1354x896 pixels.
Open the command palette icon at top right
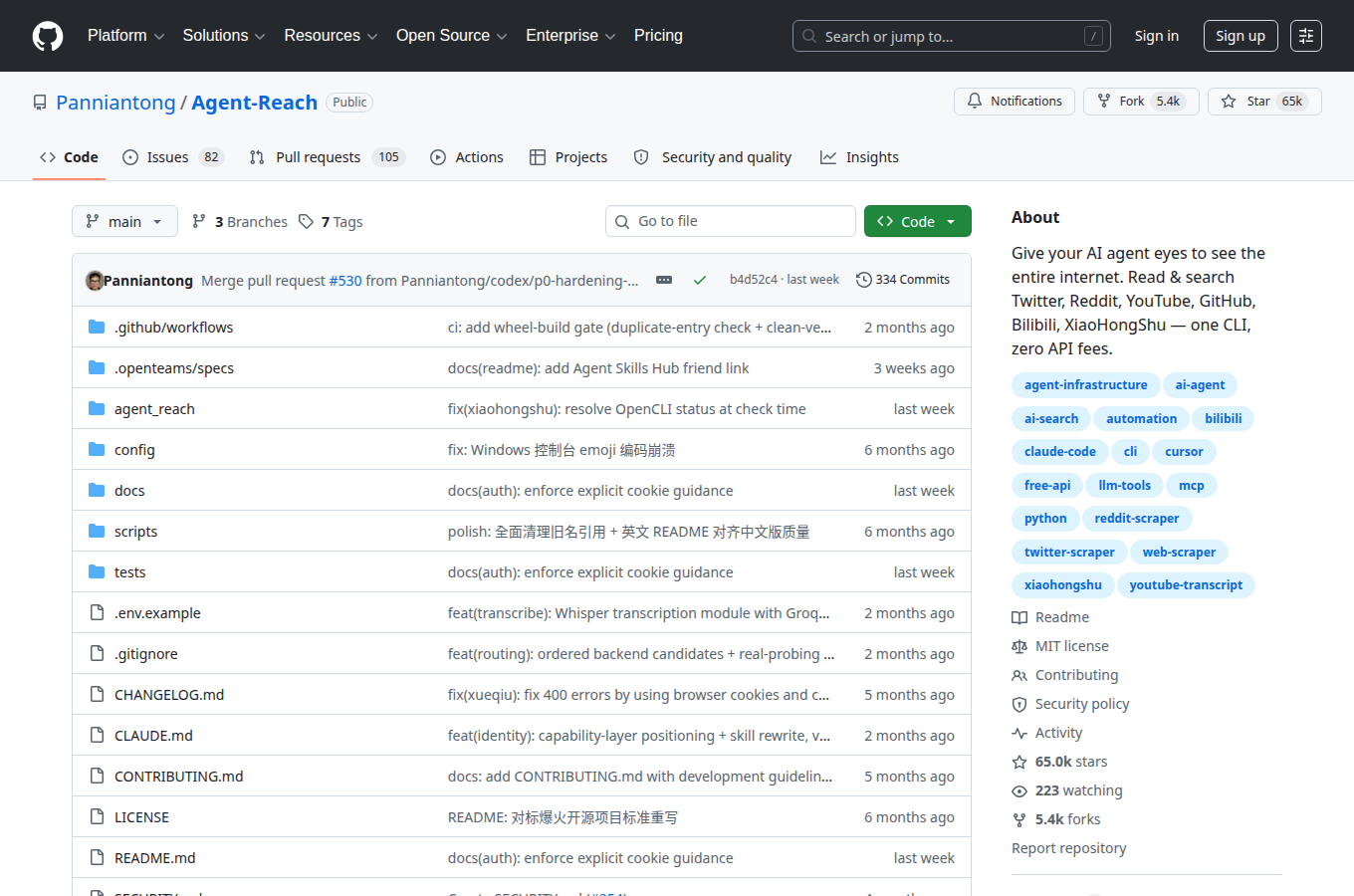point(1306,36)
